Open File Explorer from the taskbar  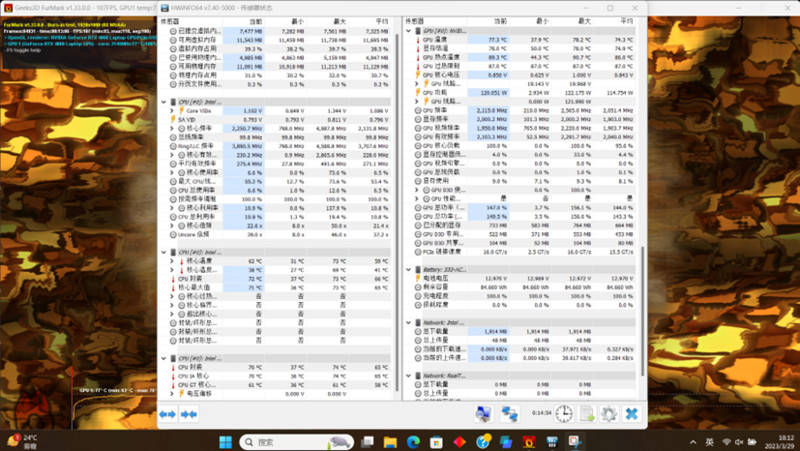(390, 442)
